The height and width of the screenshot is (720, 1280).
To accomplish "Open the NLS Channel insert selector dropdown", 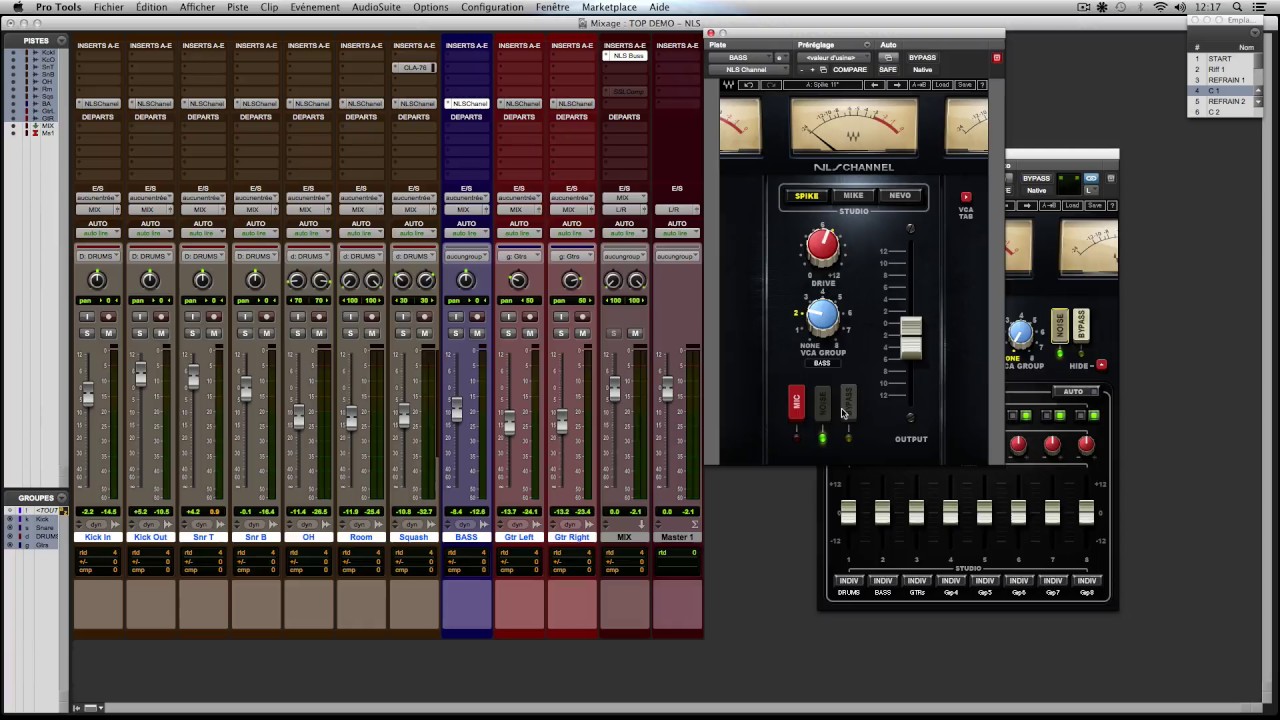I will pyautogui.click(x=749, y=70).
